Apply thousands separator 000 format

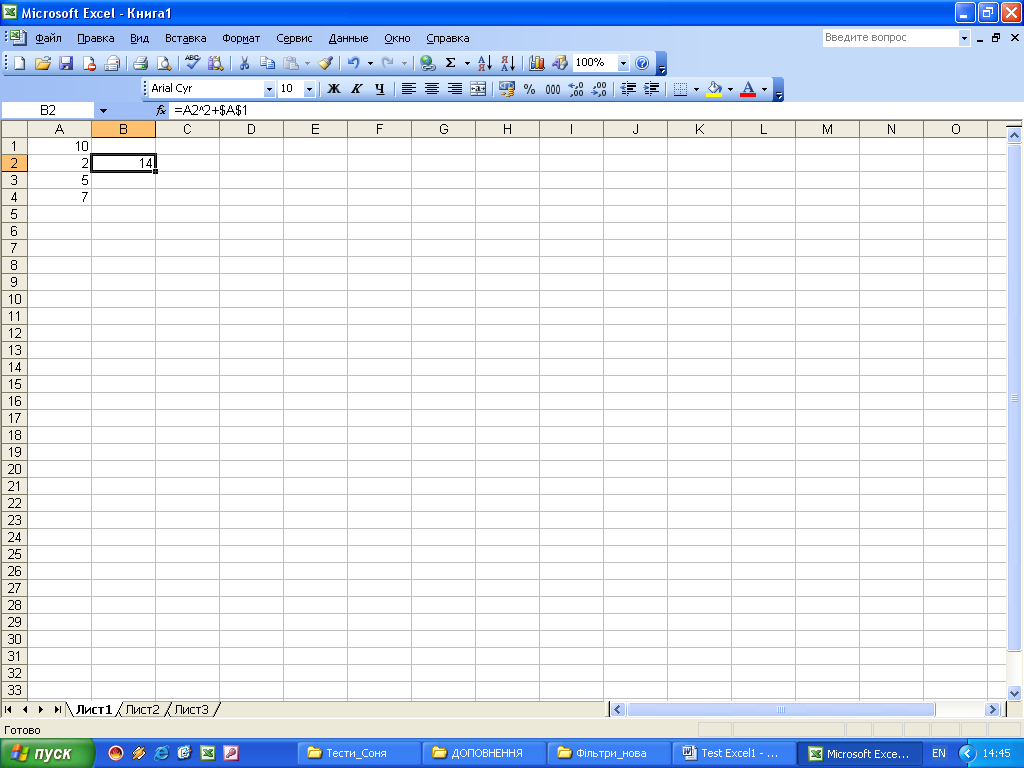(x=553, y=89)
